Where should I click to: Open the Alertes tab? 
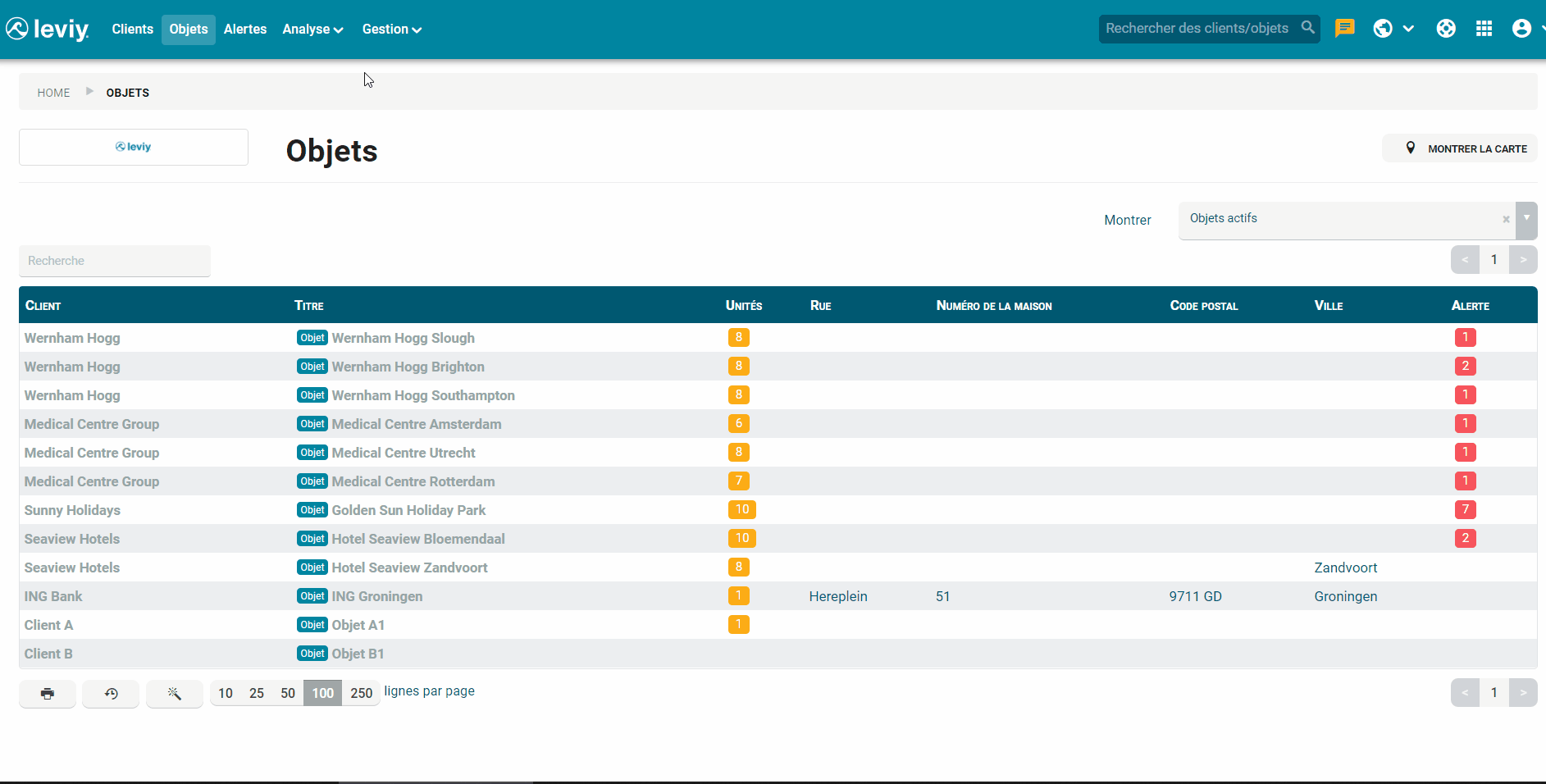point(245,30)
